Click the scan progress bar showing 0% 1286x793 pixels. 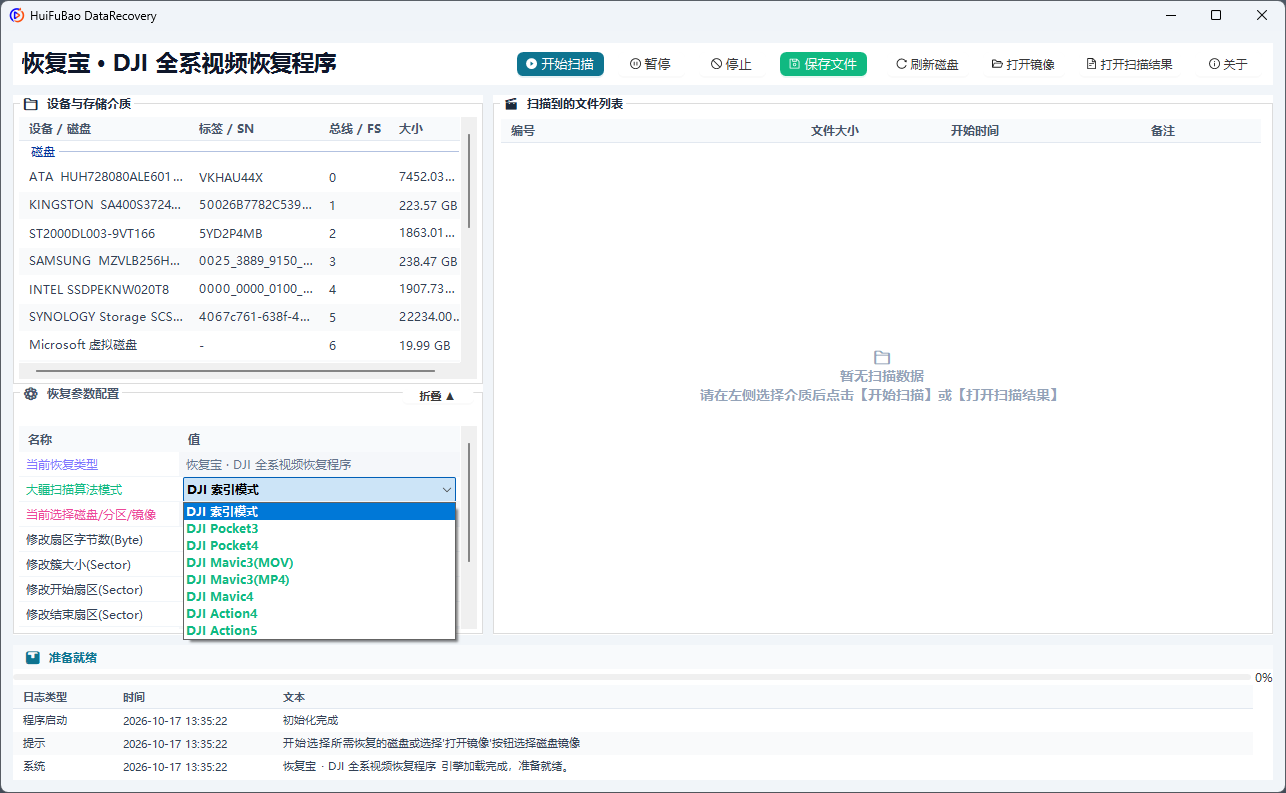point(632,677)
